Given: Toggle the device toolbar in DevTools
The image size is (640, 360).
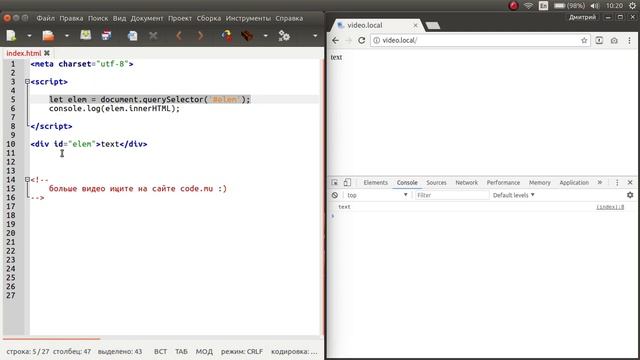Looking at the screenshot, I should (347, 182).
